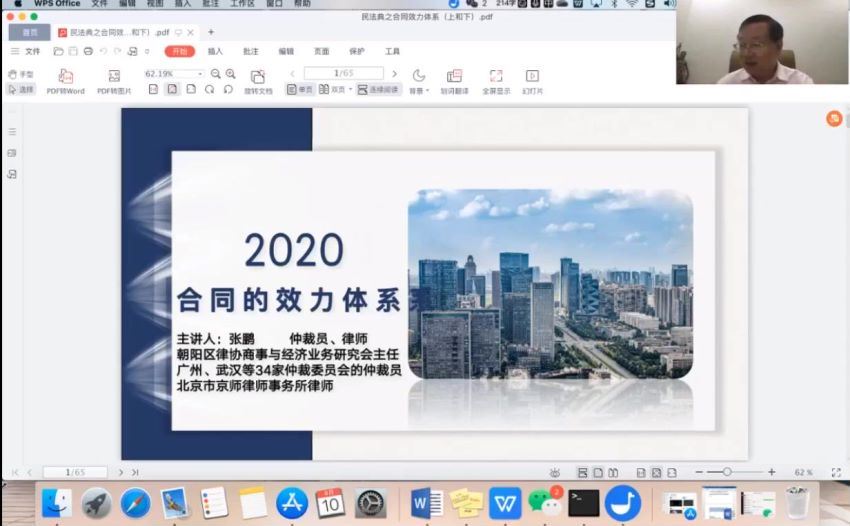Switch to the 页面 ribbon tab
This screenshot has height=526, width=850.
pyautogui.click(x=321, y=52)
